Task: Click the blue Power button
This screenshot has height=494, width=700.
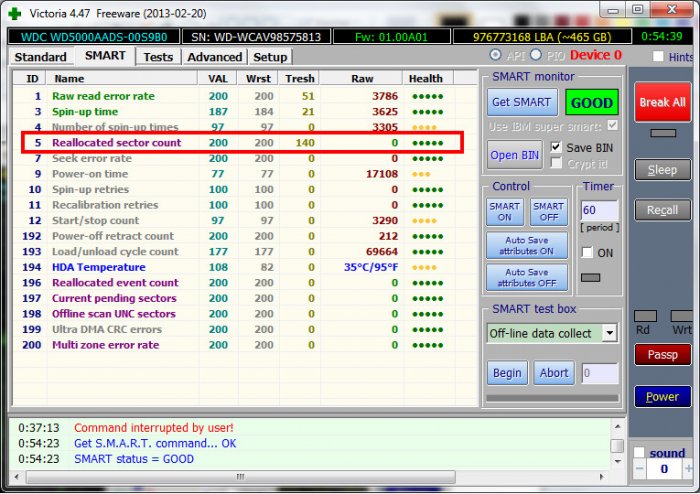Action: pos(662,397)
